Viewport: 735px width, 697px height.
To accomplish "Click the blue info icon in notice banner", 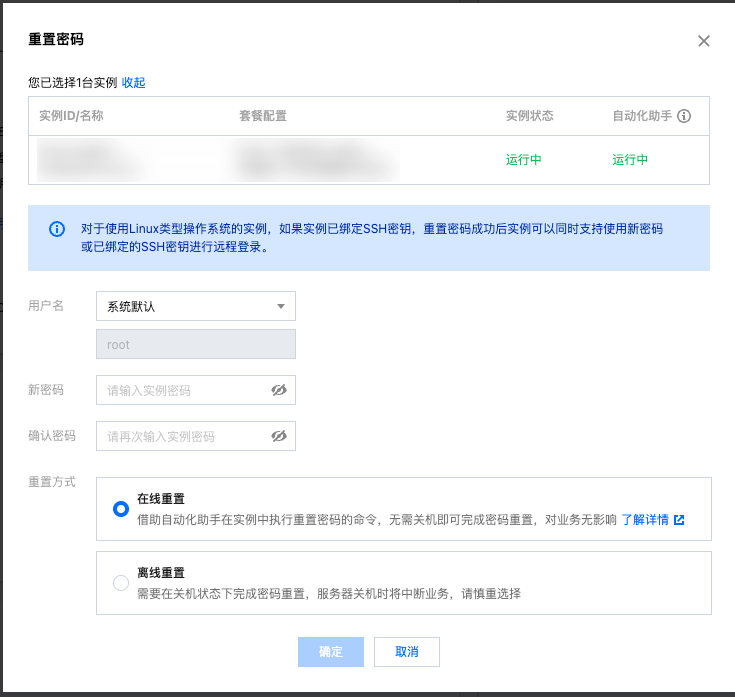I will [57, 229].
